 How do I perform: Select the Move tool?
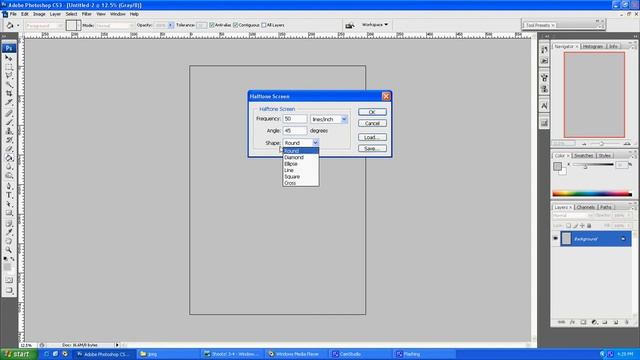point(9,58)
